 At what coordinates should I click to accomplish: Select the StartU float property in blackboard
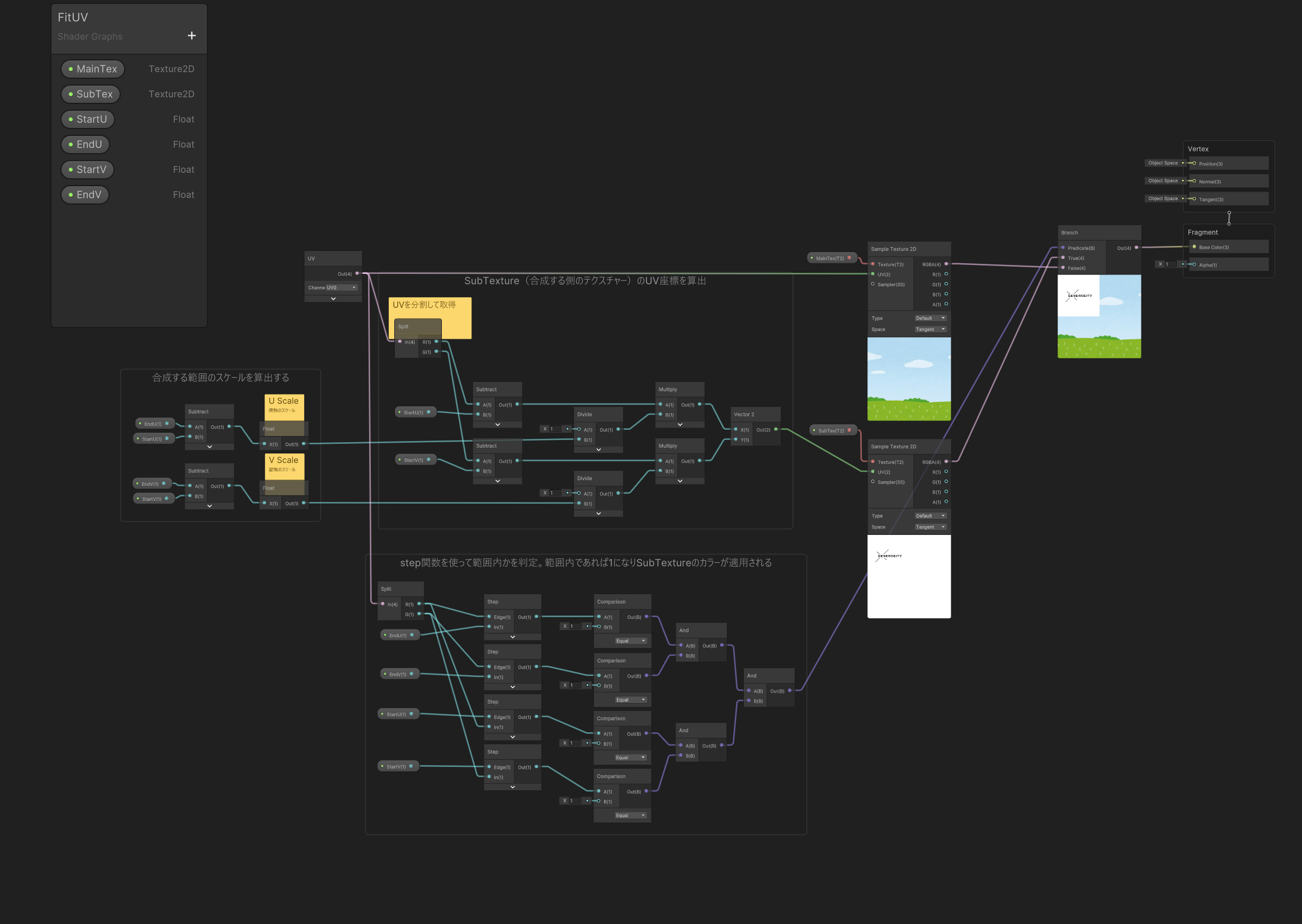click(x=88, y=119)
